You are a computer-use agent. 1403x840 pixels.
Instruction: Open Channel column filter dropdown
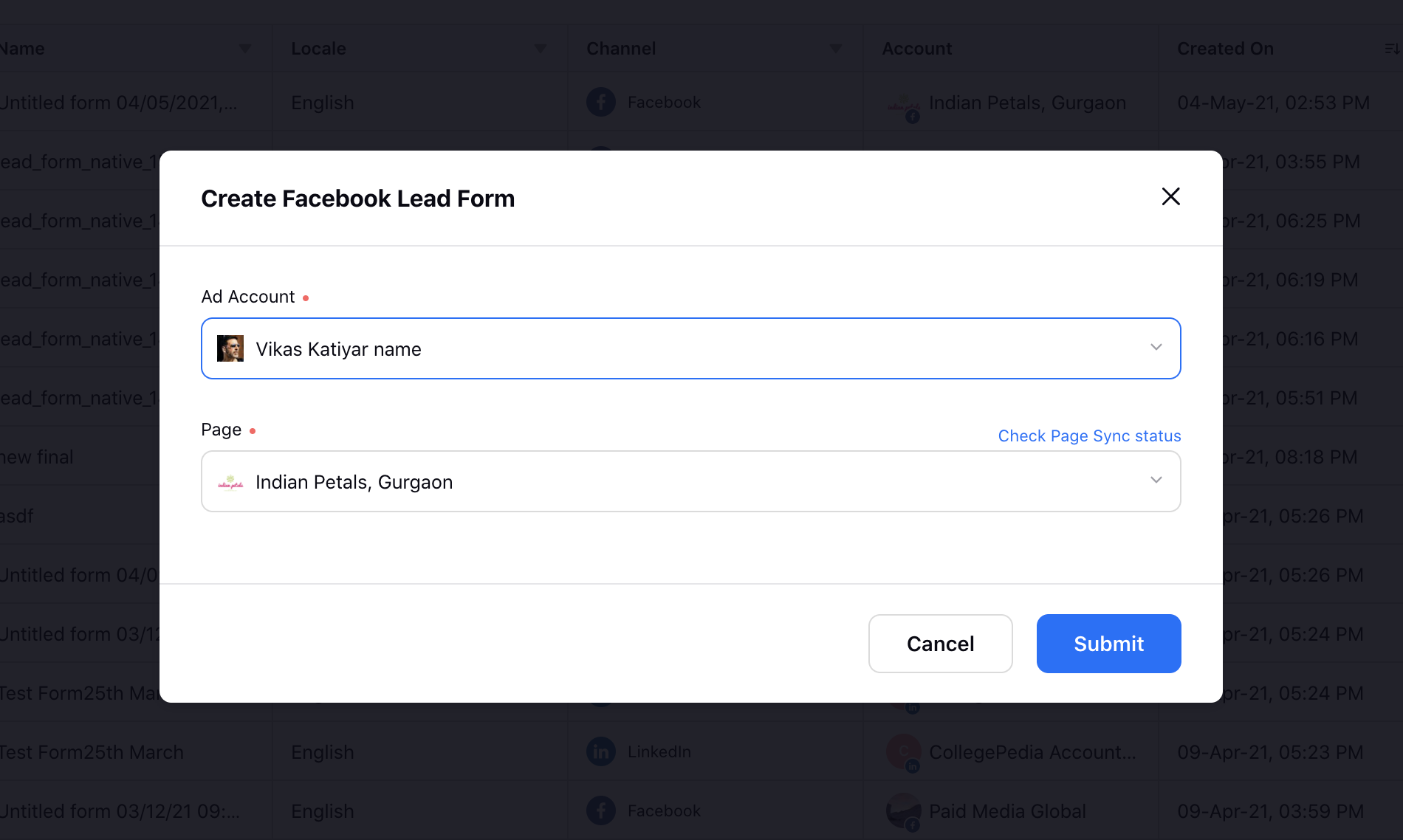click(836, 49)
